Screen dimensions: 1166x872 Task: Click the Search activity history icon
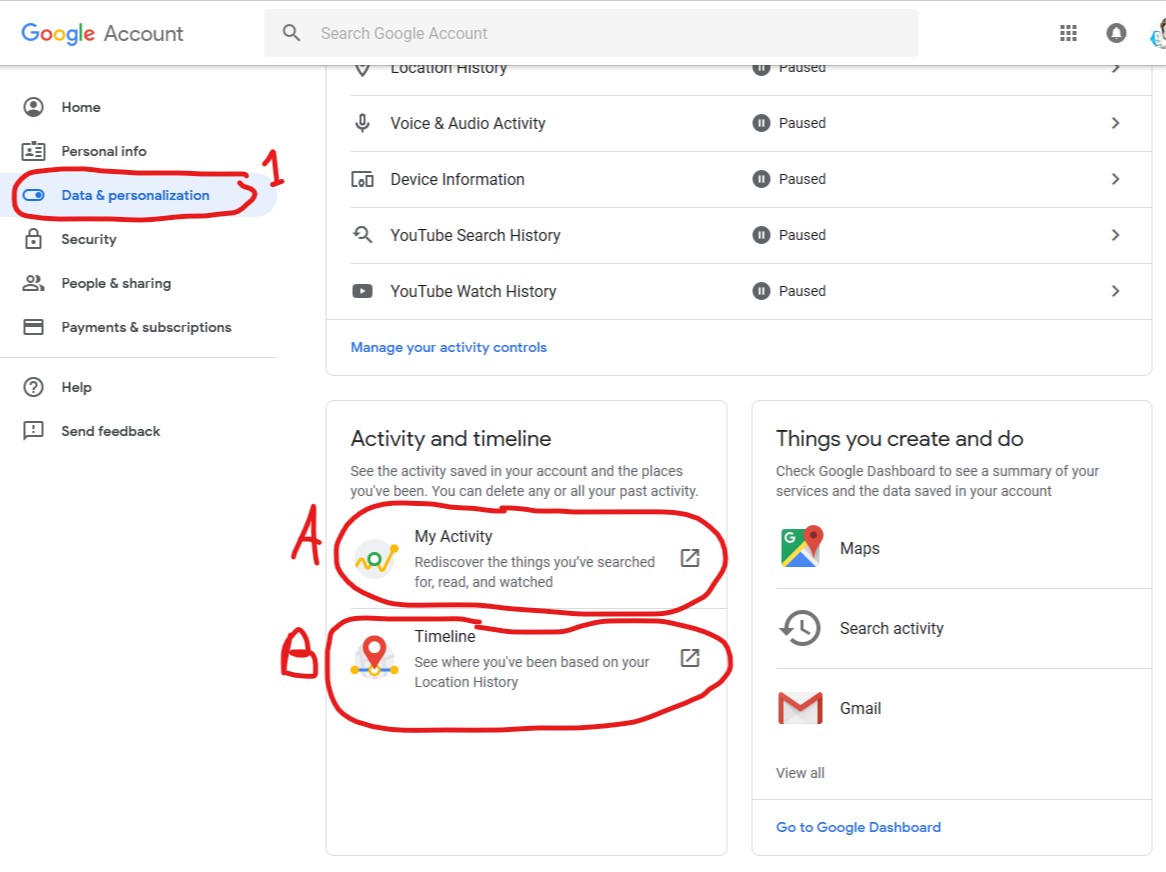point(800,628)
